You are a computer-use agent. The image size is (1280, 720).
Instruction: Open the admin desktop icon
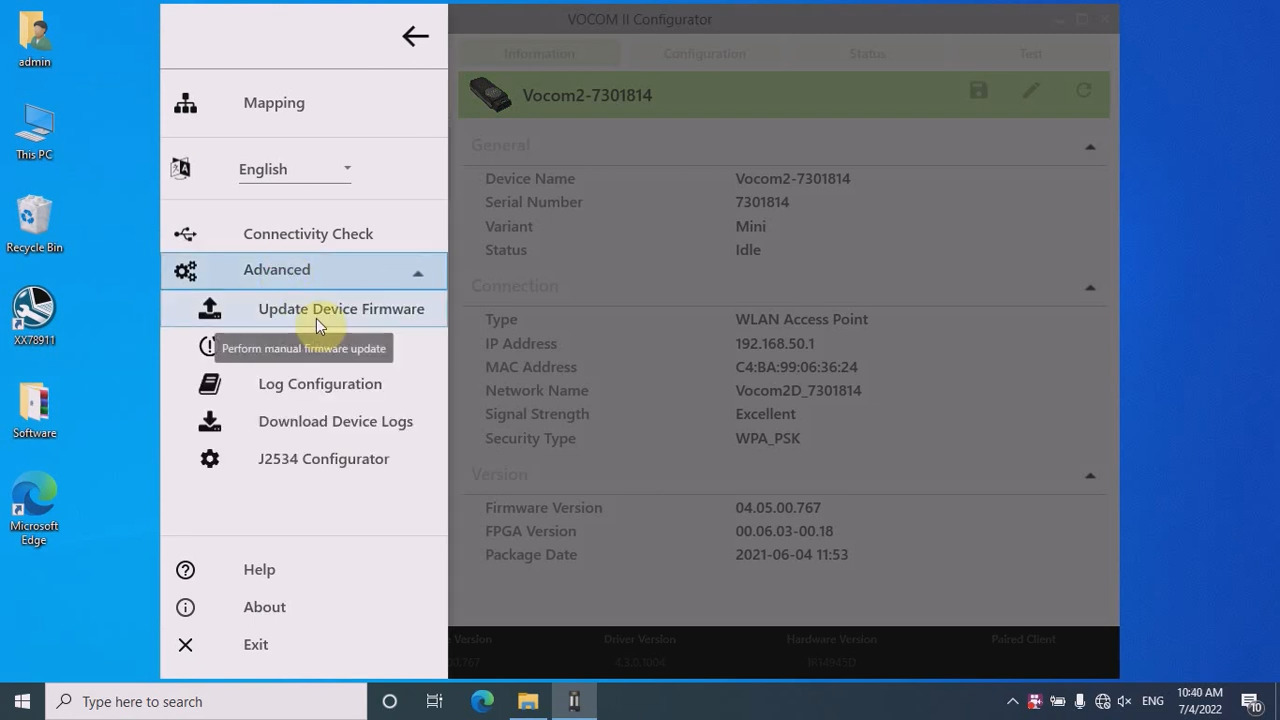[34, 39]
